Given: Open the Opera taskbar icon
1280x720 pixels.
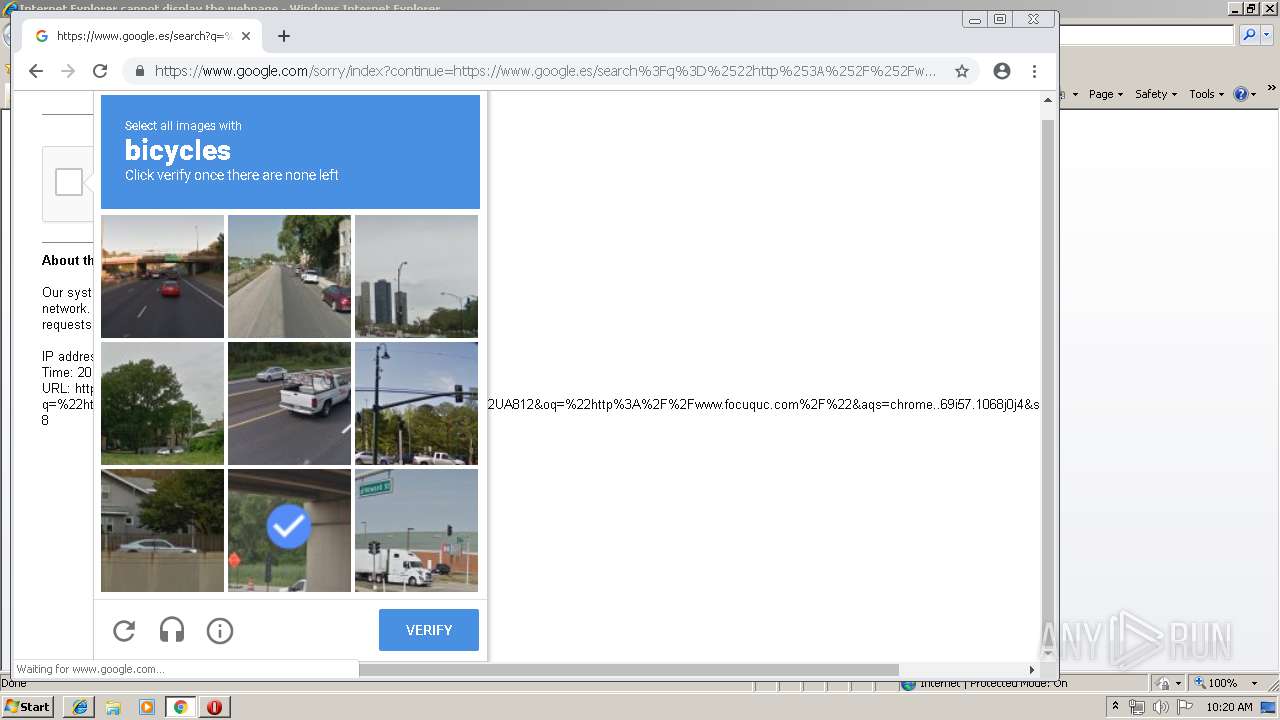Looking at the screenshot, I should click(x=214, y=707).
